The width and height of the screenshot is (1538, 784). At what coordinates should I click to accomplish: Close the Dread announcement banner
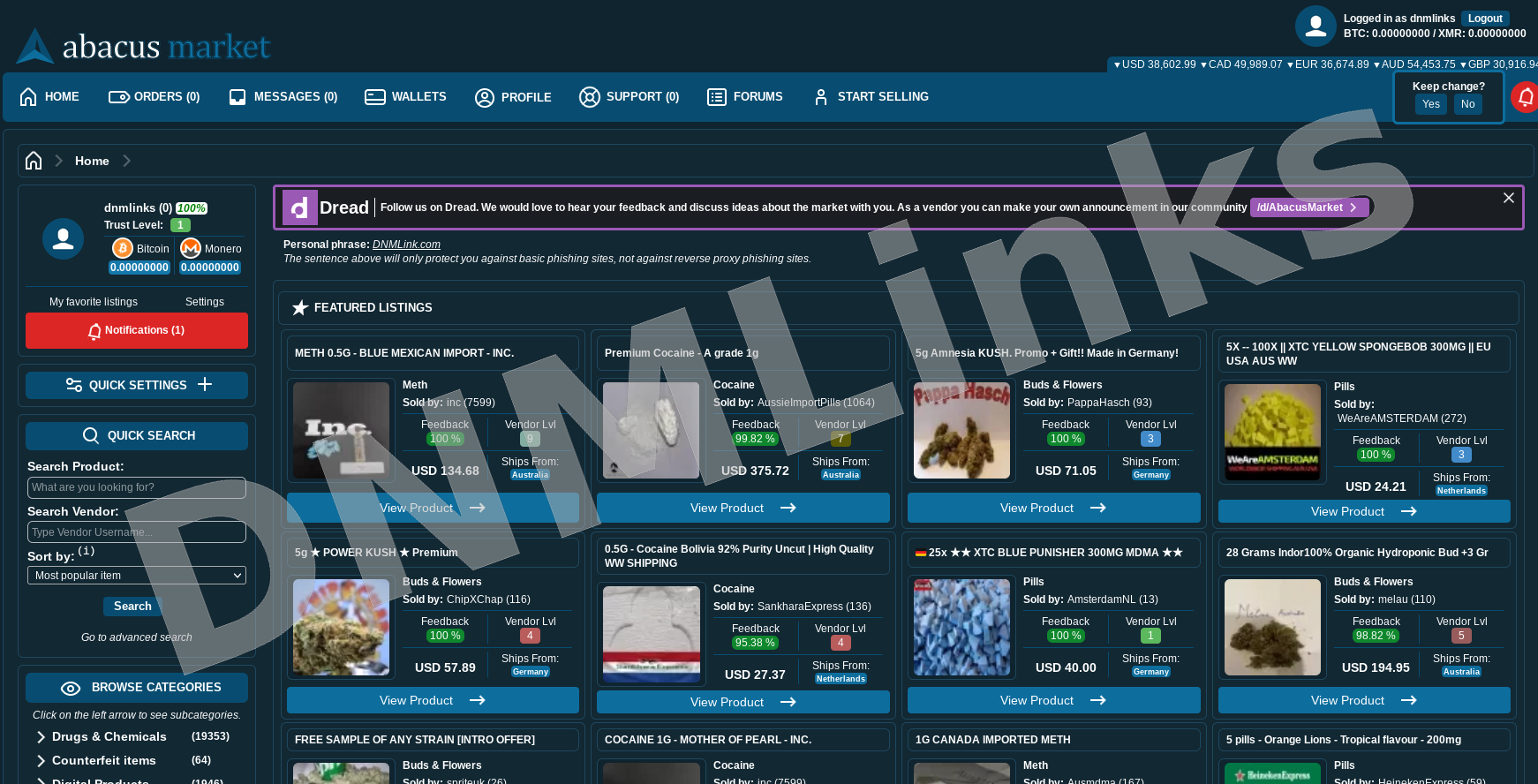click(1509, 198)
